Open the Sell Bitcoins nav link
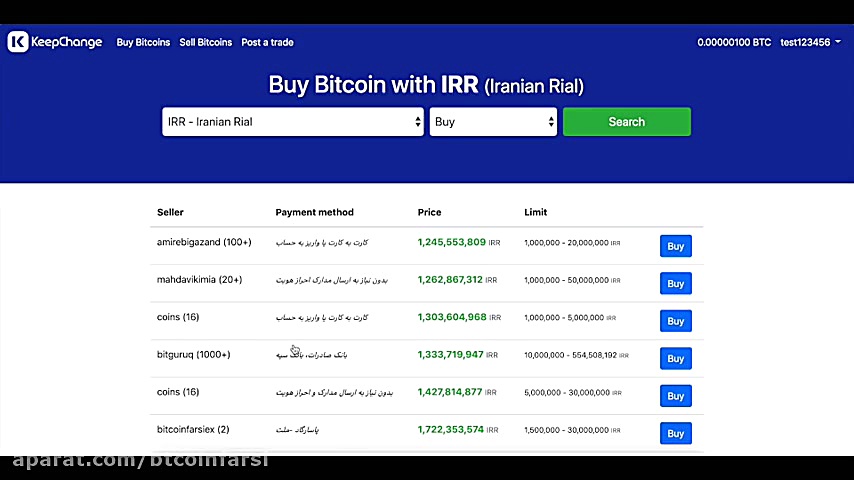854x480 pixels. (x=206, y=42)
